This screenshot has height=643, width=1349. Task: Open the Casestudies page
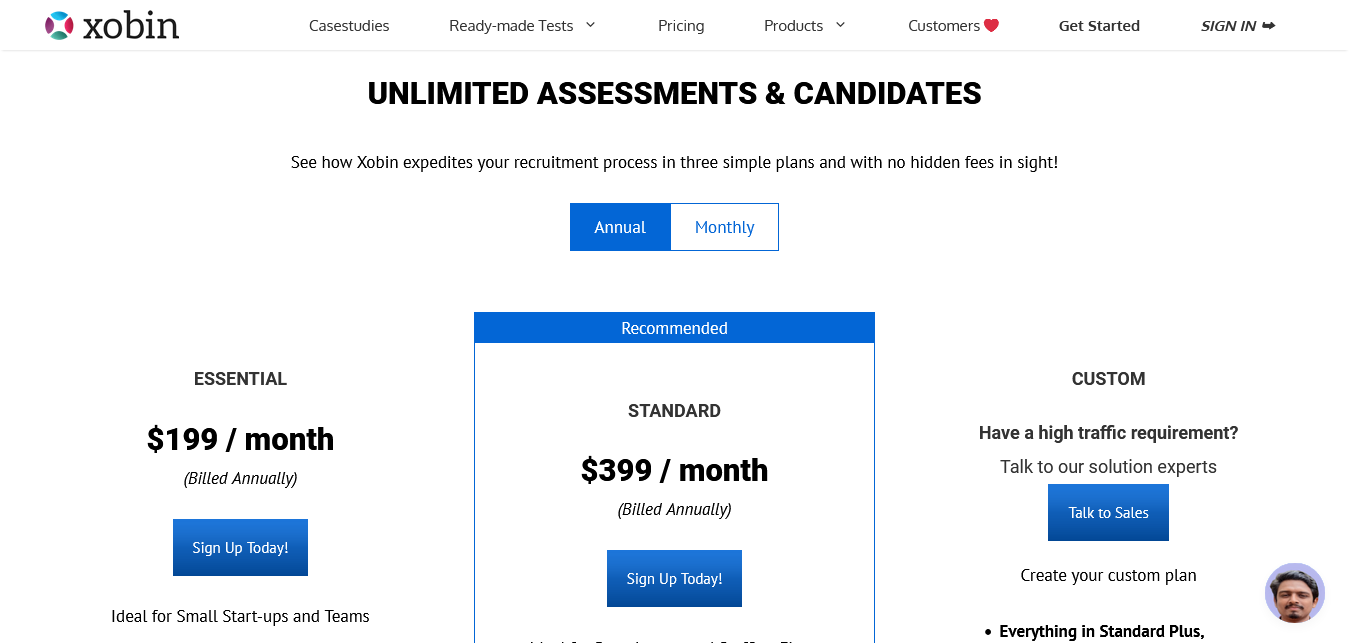[x=349, y=26]
